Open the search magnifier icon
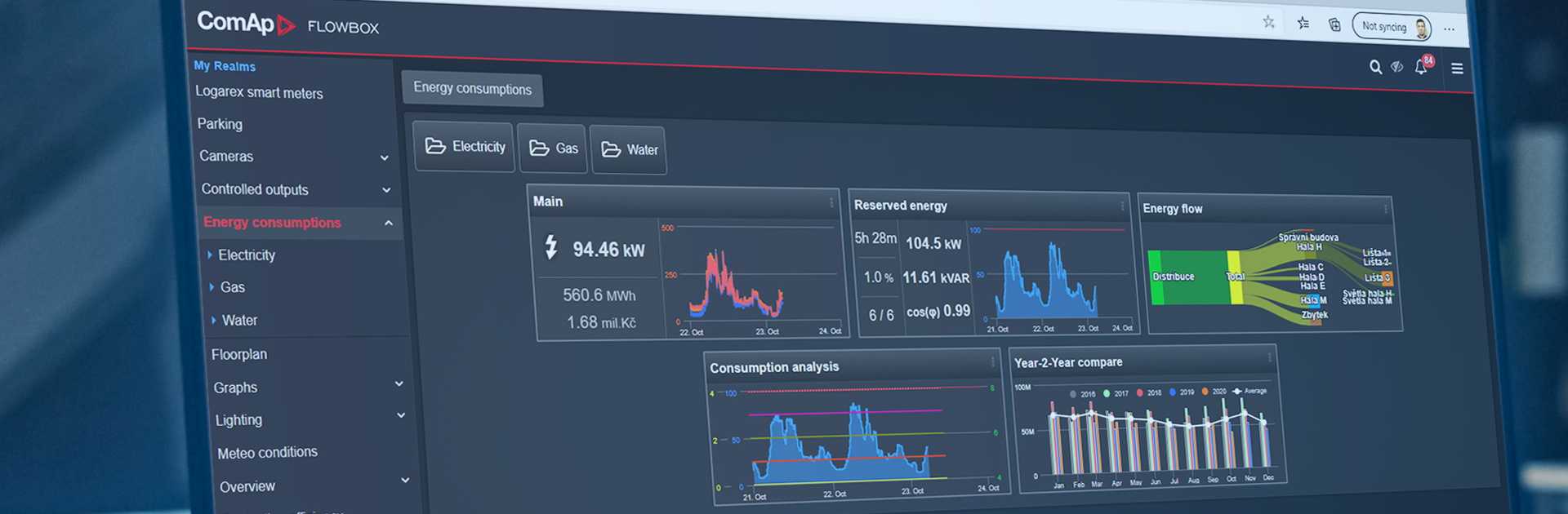Screen dimensions: 1568x514 [x=1375, y=67]
